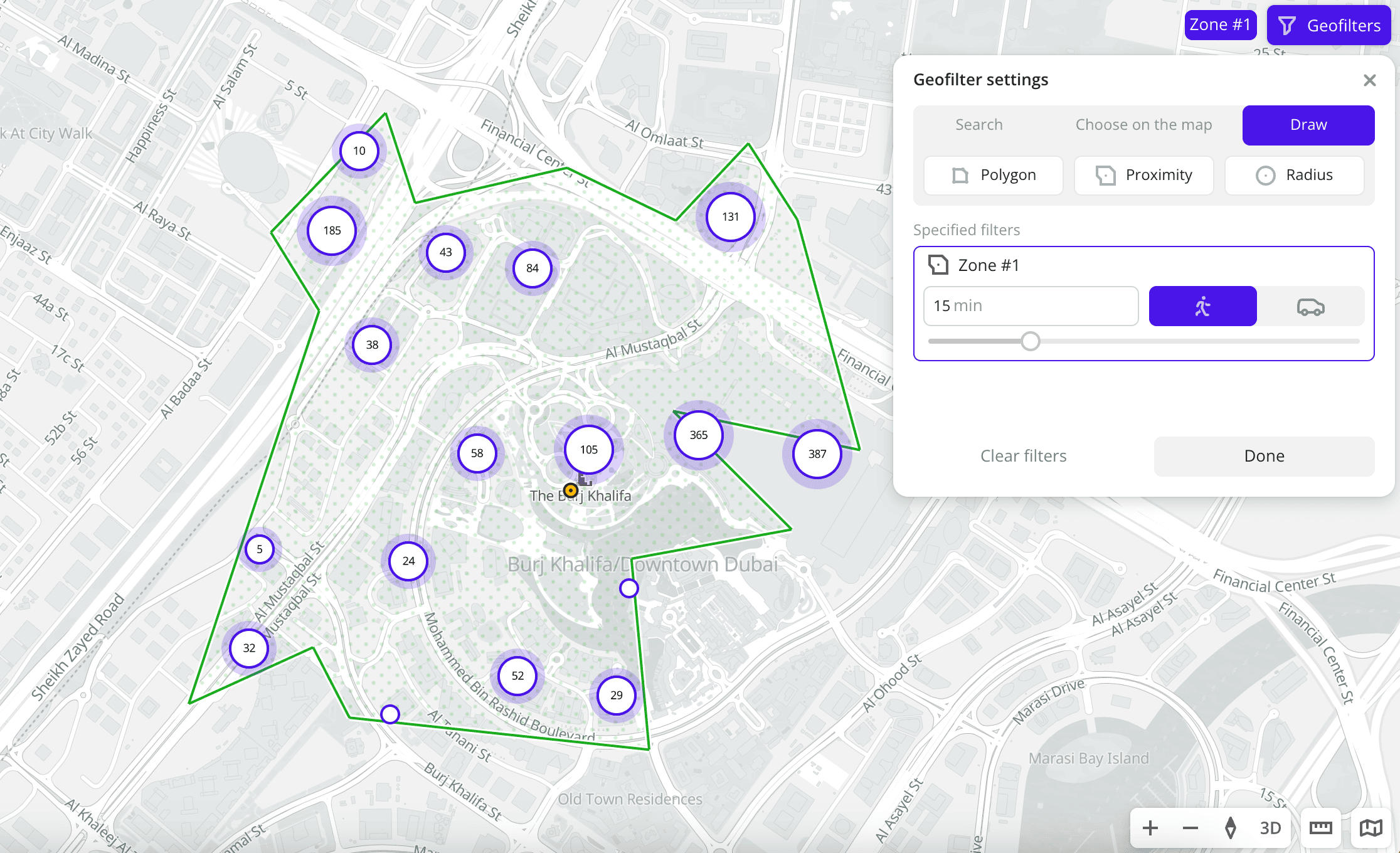Expand the 387 cluster marker

817,453
